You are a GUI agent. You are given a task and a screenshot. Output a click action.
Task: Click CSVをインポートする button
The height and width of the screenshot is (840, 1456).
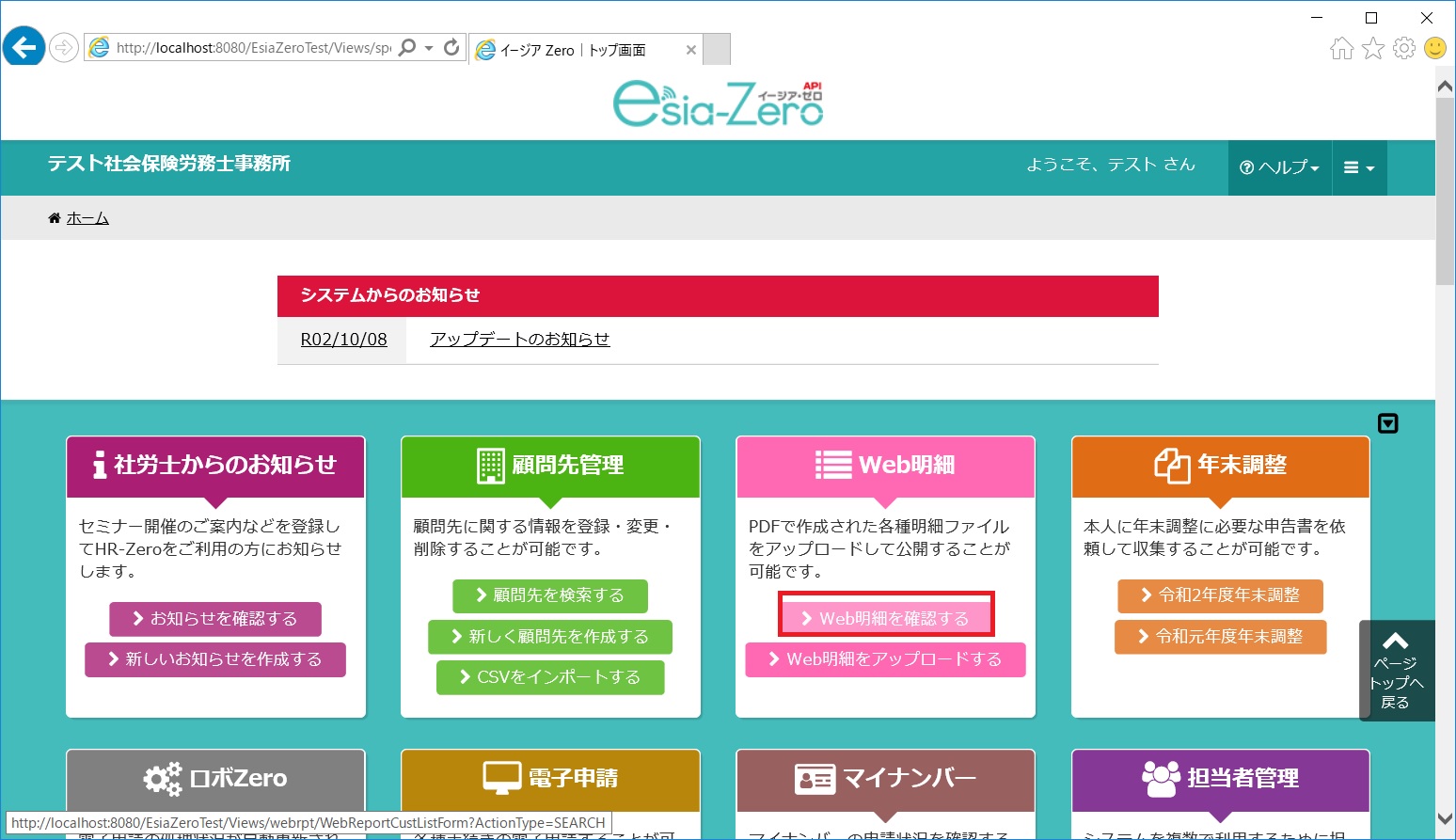(550, 677)
